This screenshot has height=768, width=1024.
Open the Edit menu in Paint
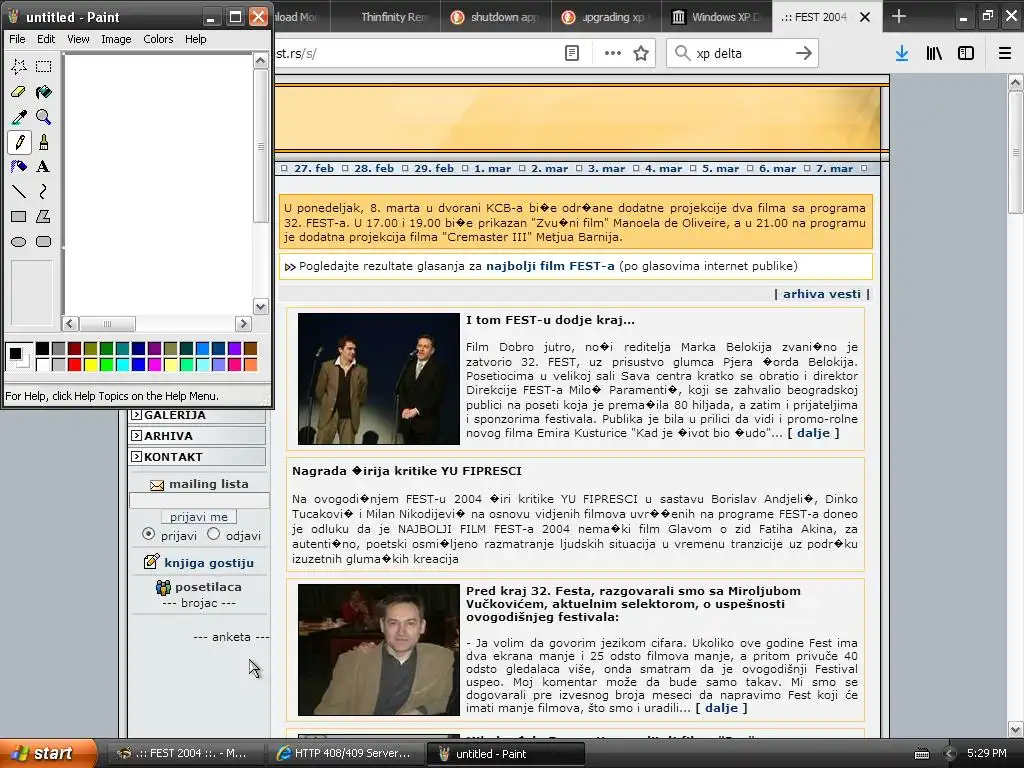[x=46, y=39]
